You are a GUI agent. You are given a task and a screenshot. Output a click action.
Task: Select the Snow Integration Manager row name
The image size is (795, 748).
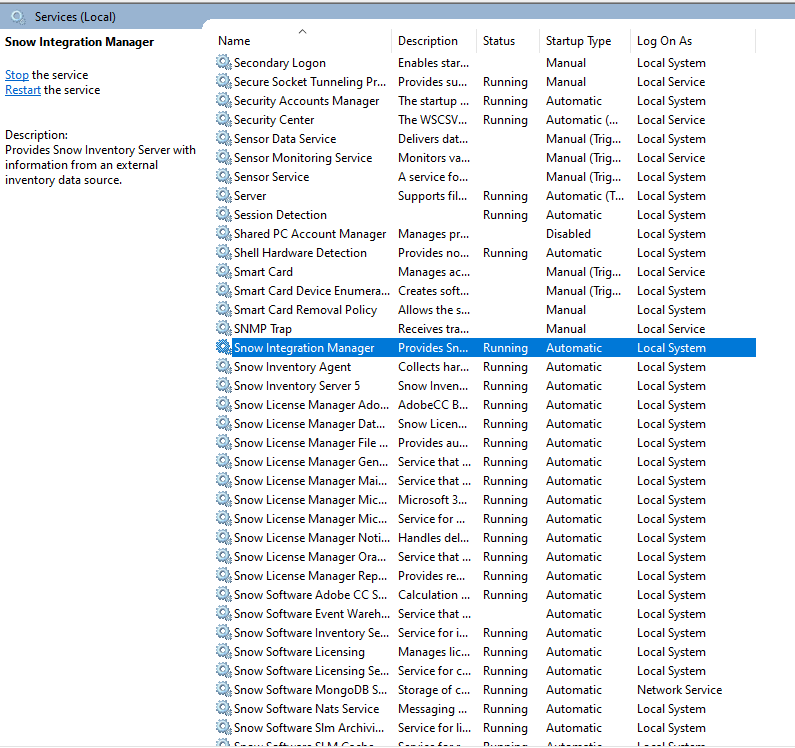point(304,348)
